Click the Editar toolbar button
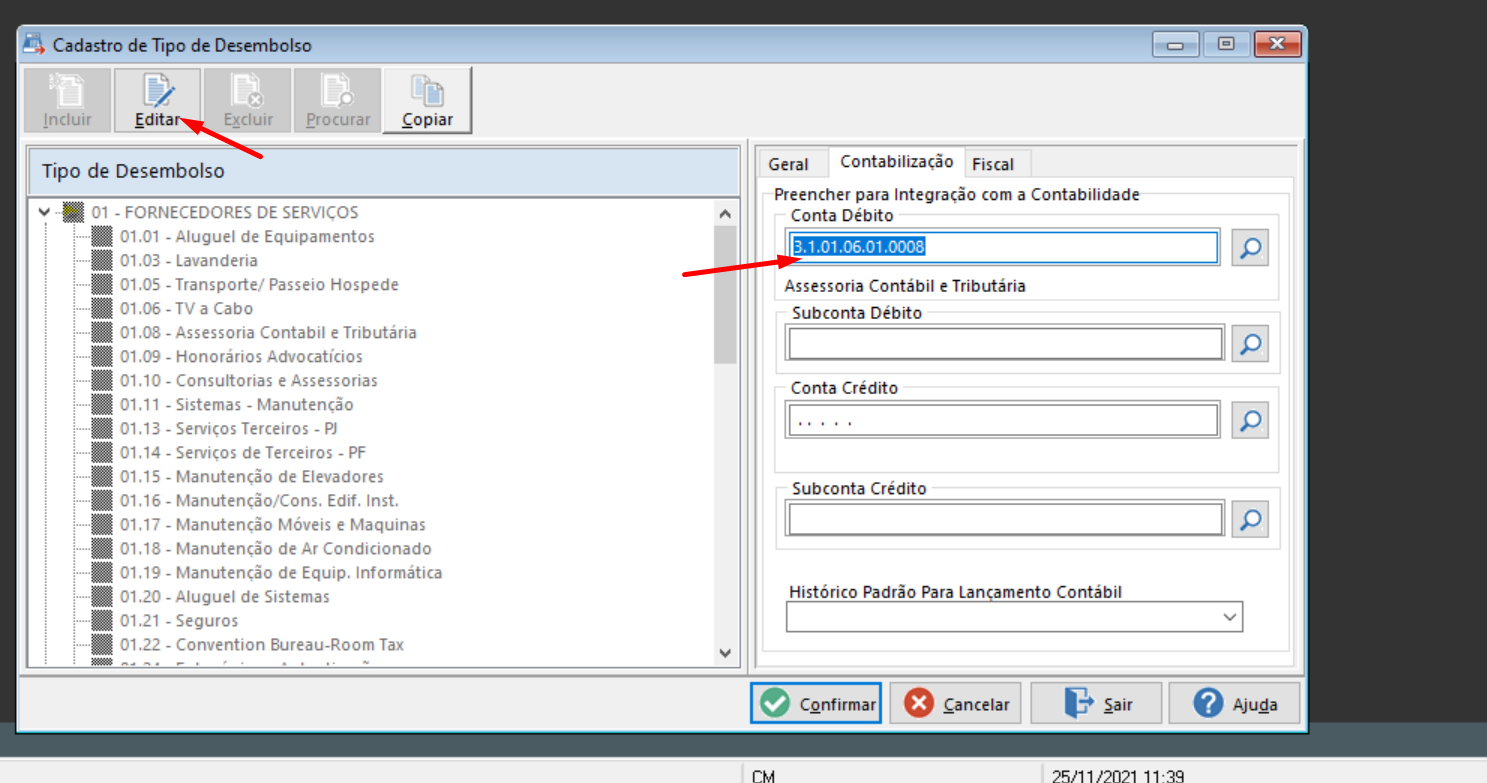 click(158, 100)
